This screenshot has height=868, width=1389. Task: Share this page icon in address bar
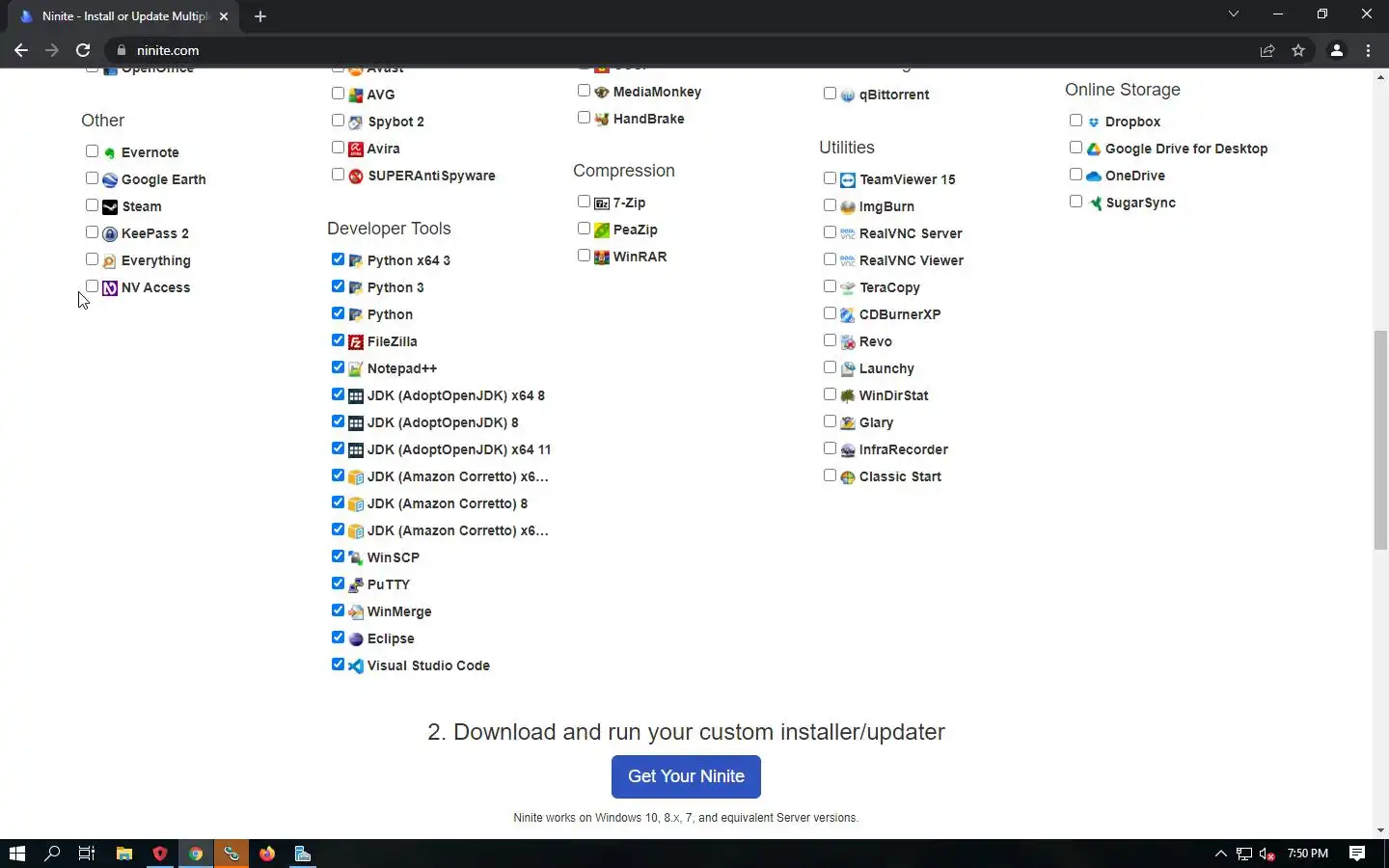click(x=1267, y=50)
